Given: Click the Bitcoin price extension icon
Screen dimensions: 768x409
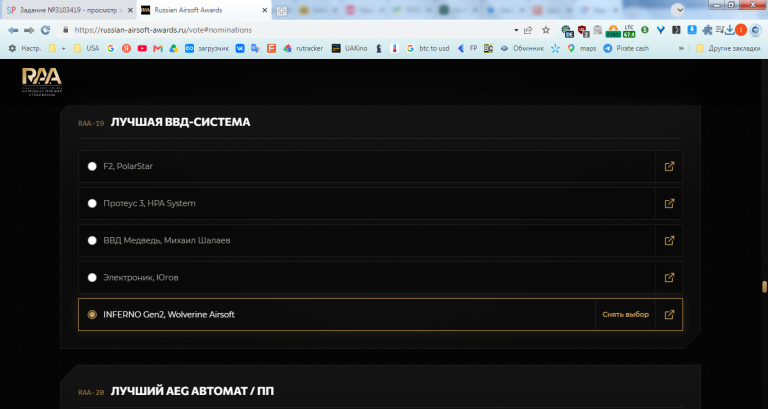Looking at the screenshot, I should coord(613,31).
